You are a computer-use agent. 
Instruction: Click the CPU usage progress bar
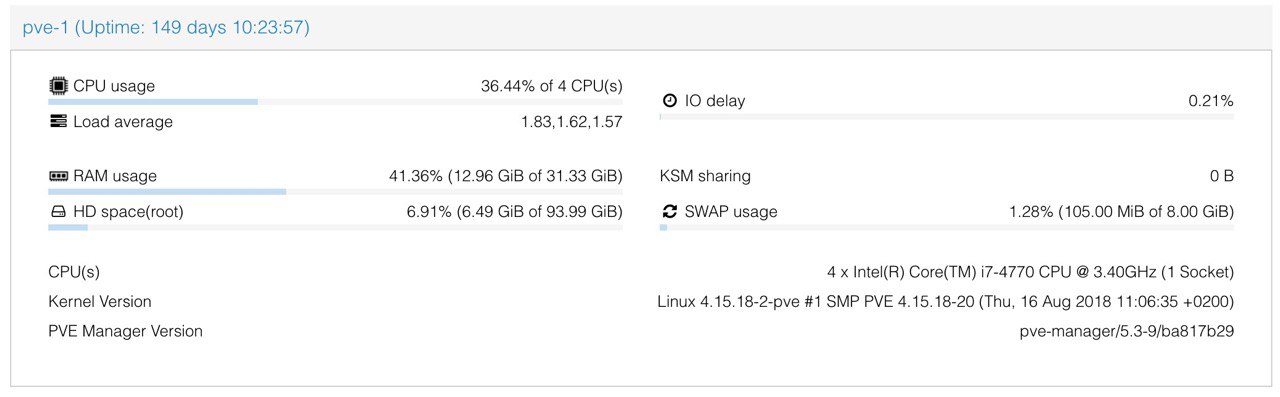pyautogui.click(x=335, y=102)
